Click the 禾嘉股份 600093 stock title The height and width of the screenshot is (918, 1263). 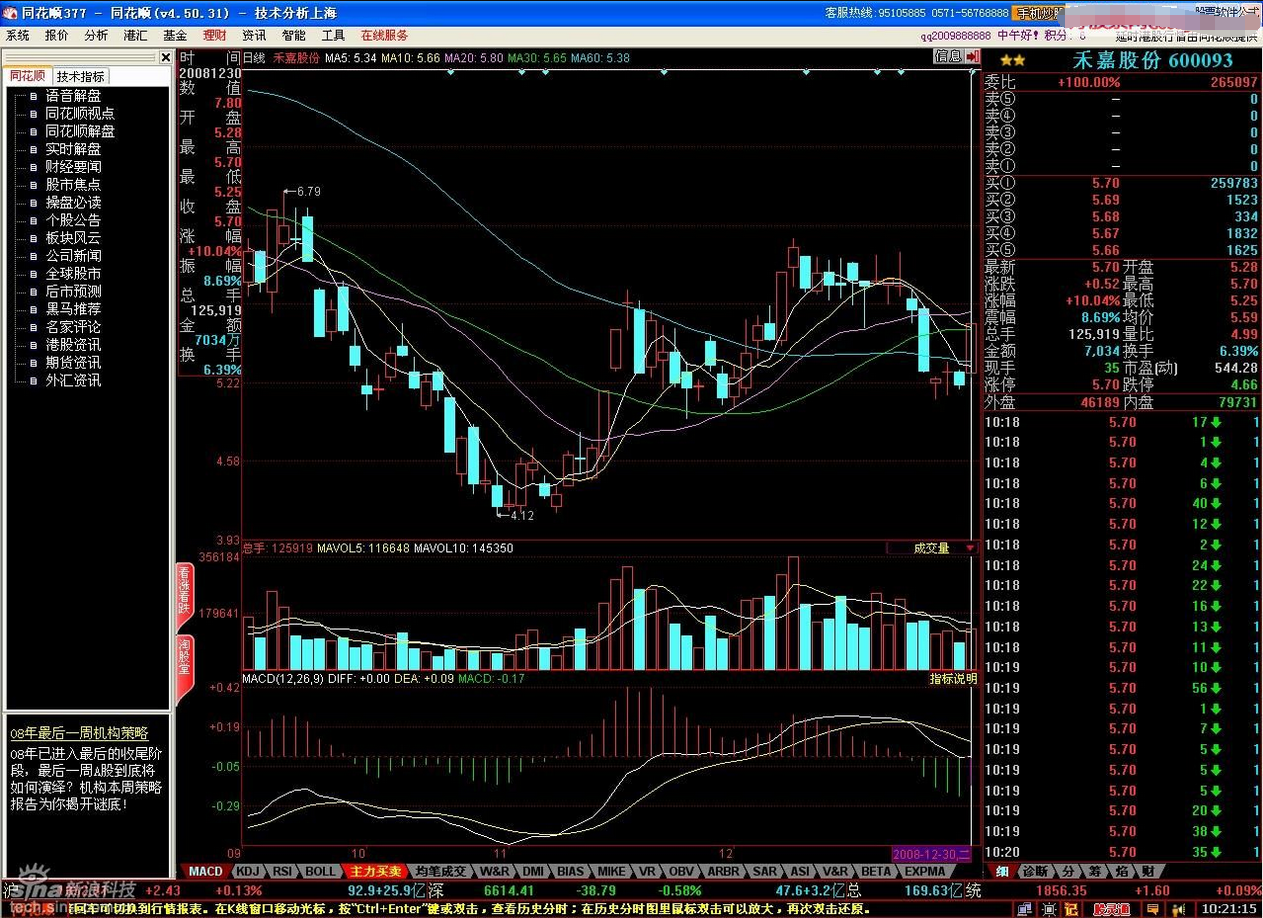click(x=1153, y=61)
